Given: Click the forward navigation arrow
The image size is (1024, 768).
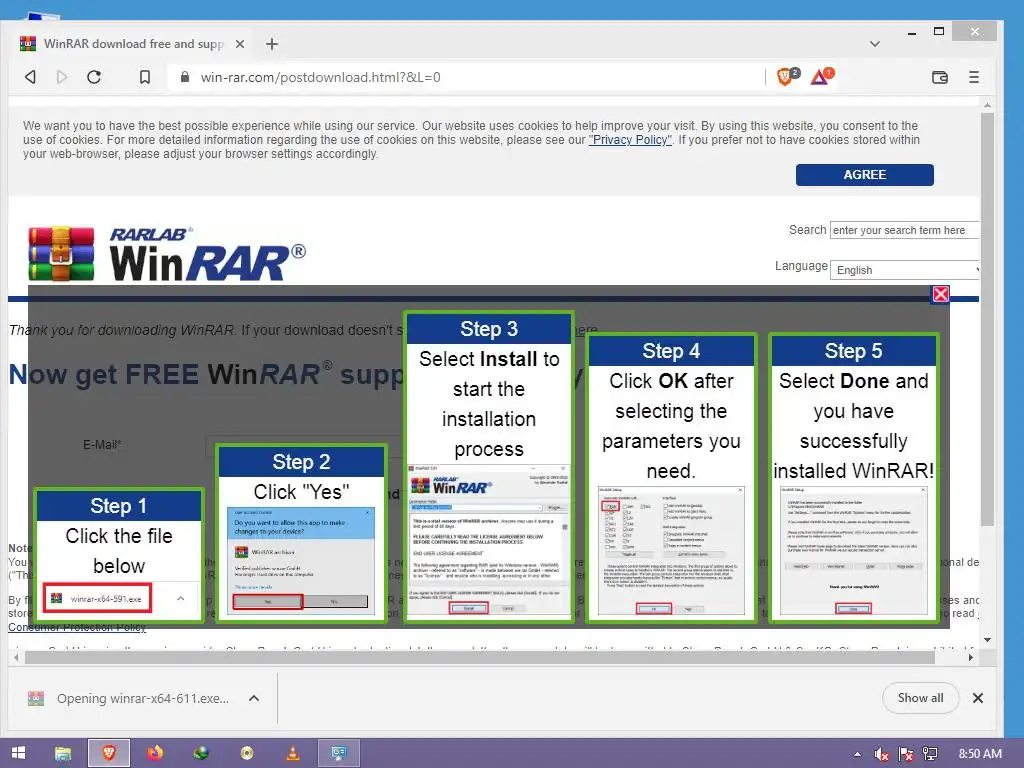Looking at the screenshot, I should coord(62,77).
